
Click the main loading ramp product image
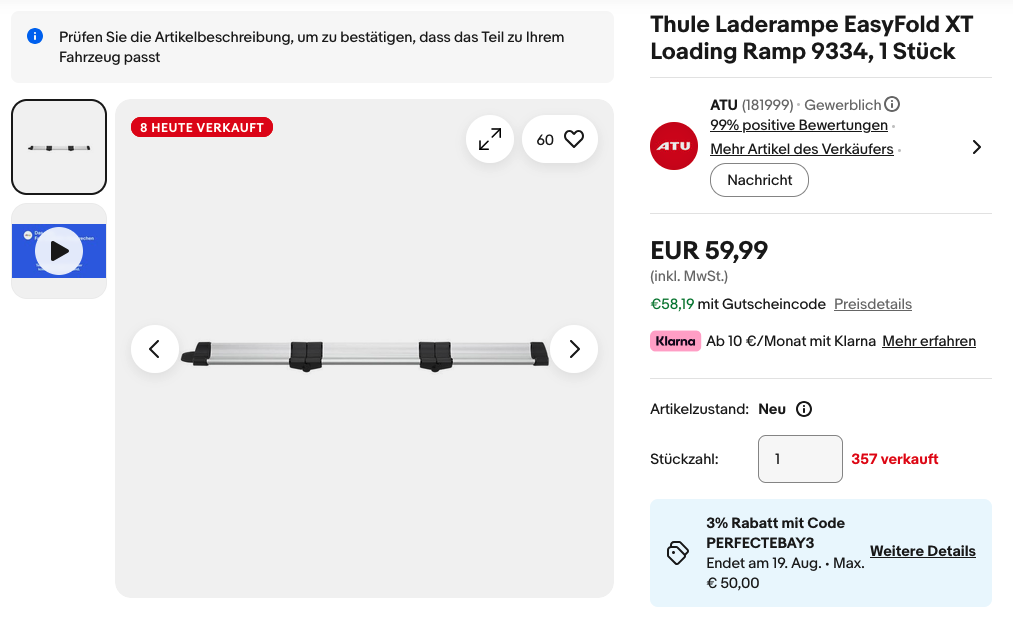click(x=364, y=355)
